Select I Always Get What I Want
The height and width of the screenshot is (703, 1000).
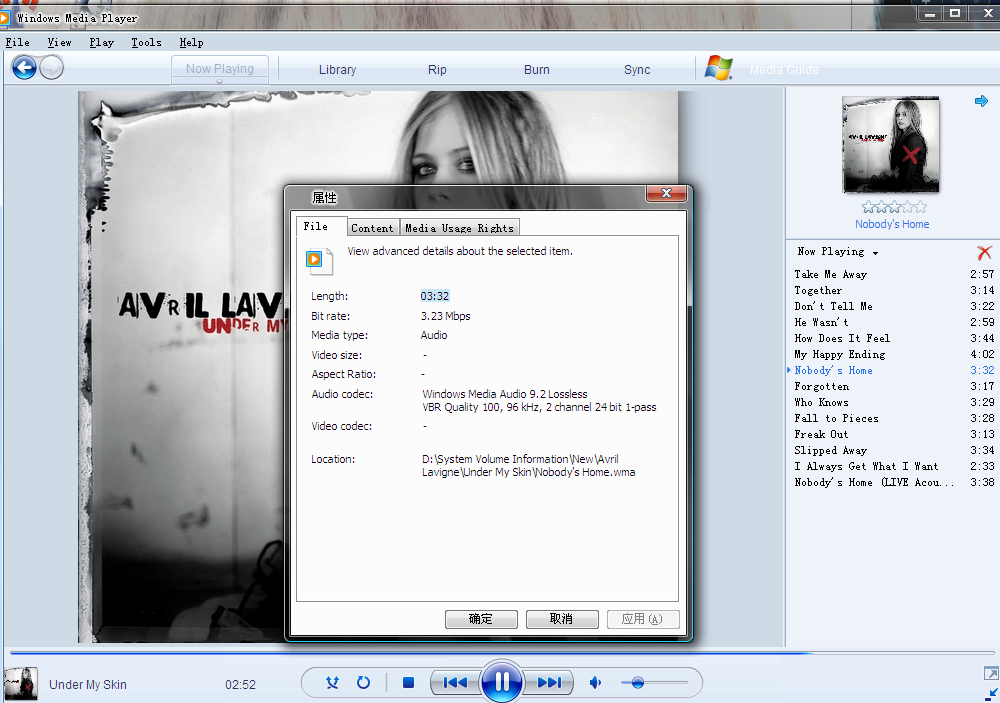(x=894, y=466)
